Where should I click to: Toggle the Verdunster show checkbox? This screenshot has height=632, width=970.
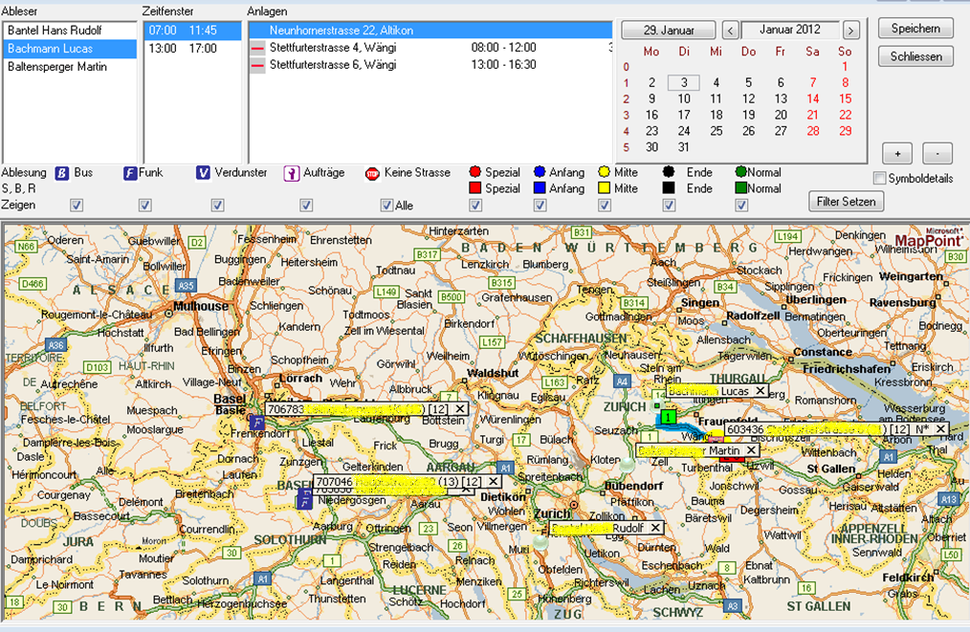(218, 205)
